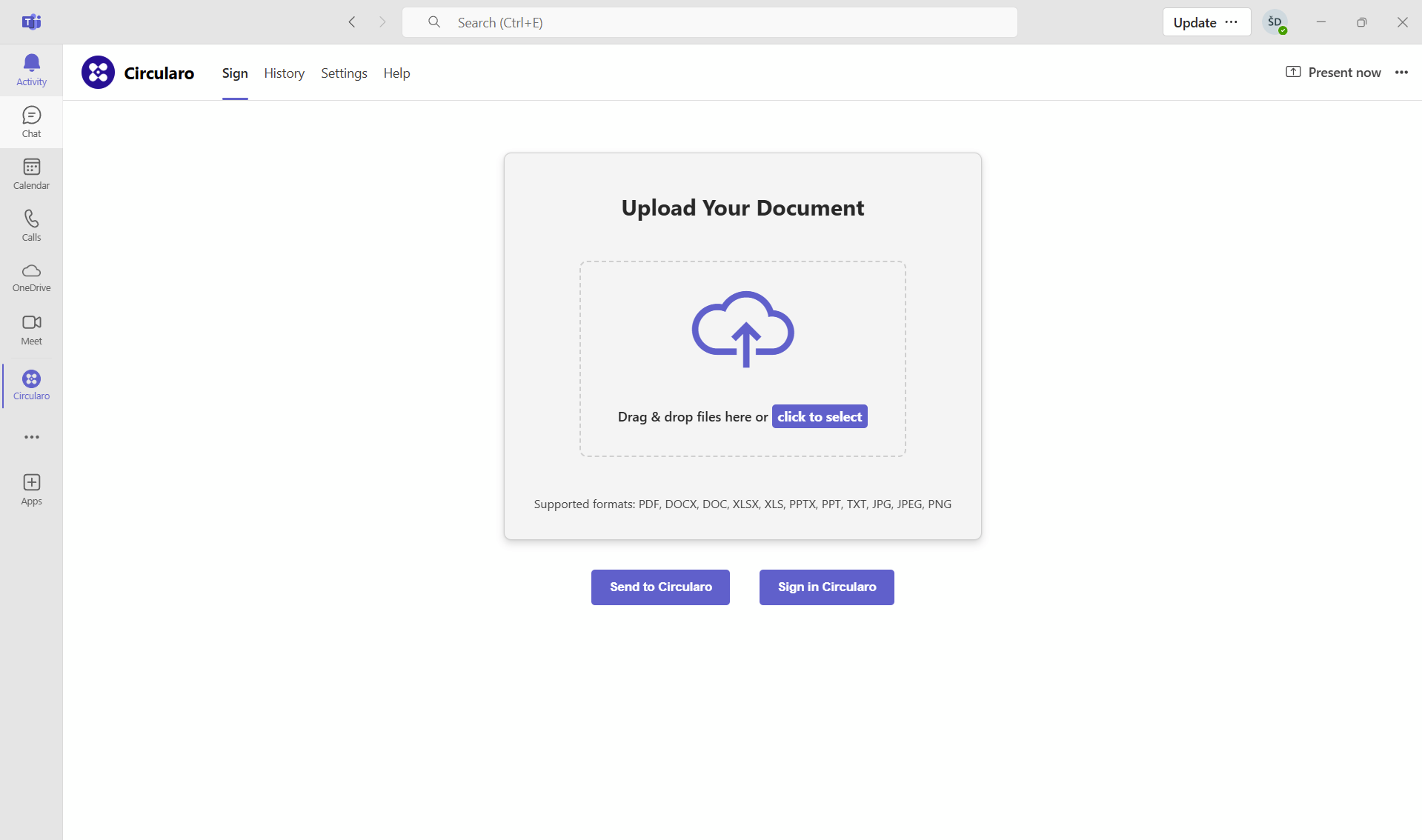Screen dimensions: 1422x840
Task: Click the cloud upload icon
Action: (x=742, y=330)
